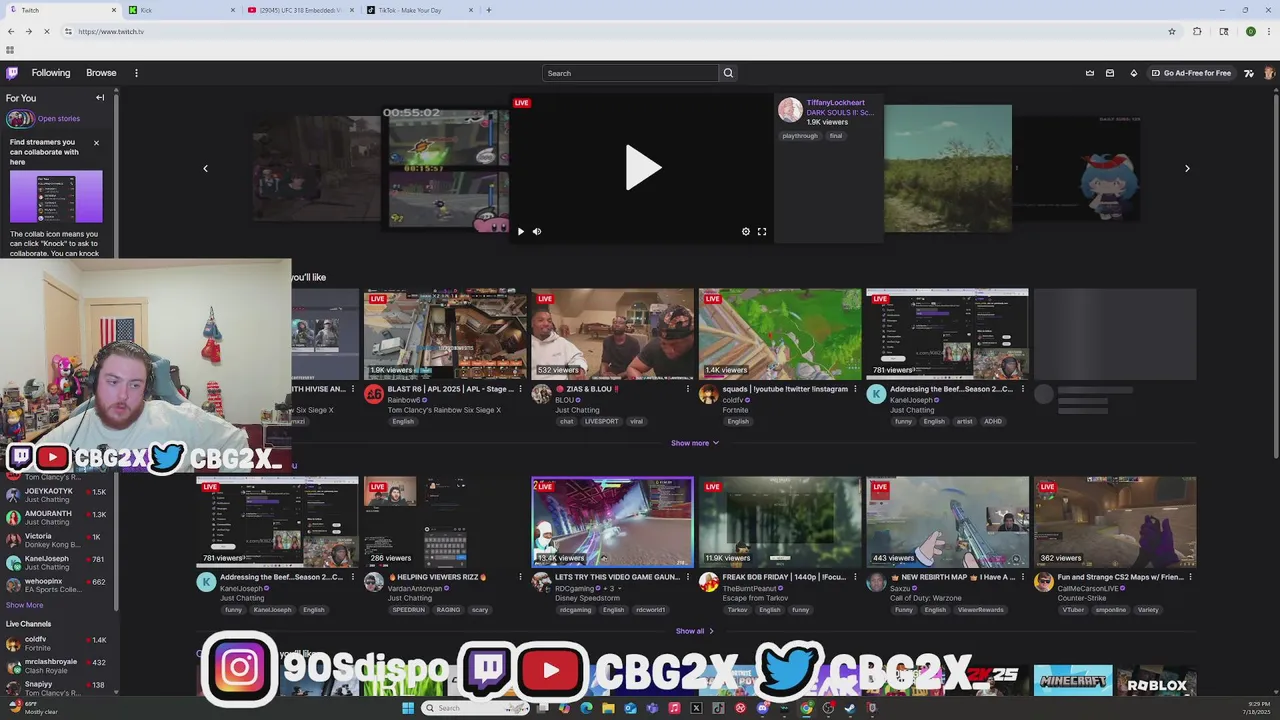
Task: Open the RDCgaming Disney Speedstorm thumbnail
Action: (612, 522)
